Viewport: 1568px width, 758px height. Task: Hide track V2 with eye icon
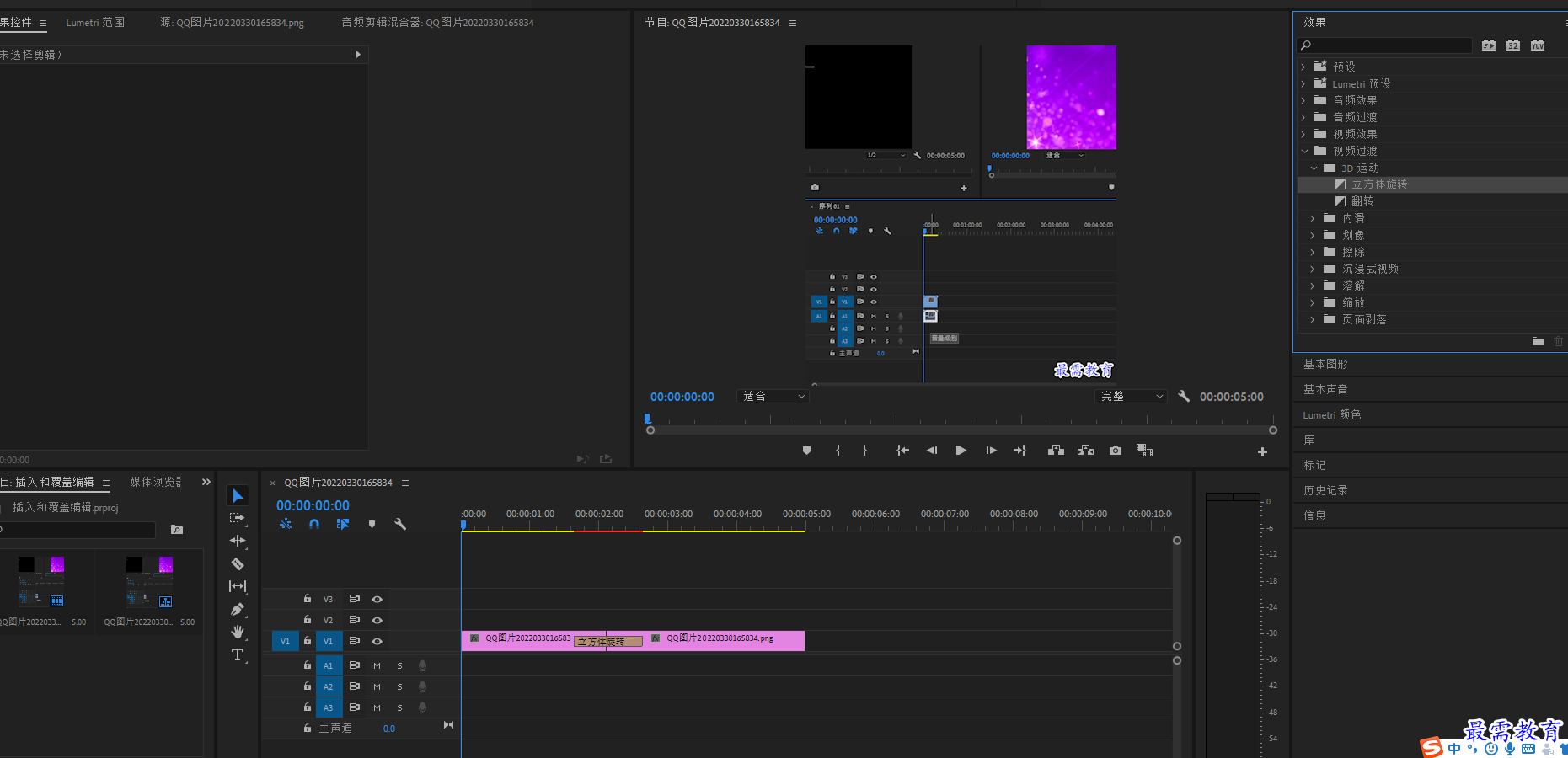pos(377,620)
